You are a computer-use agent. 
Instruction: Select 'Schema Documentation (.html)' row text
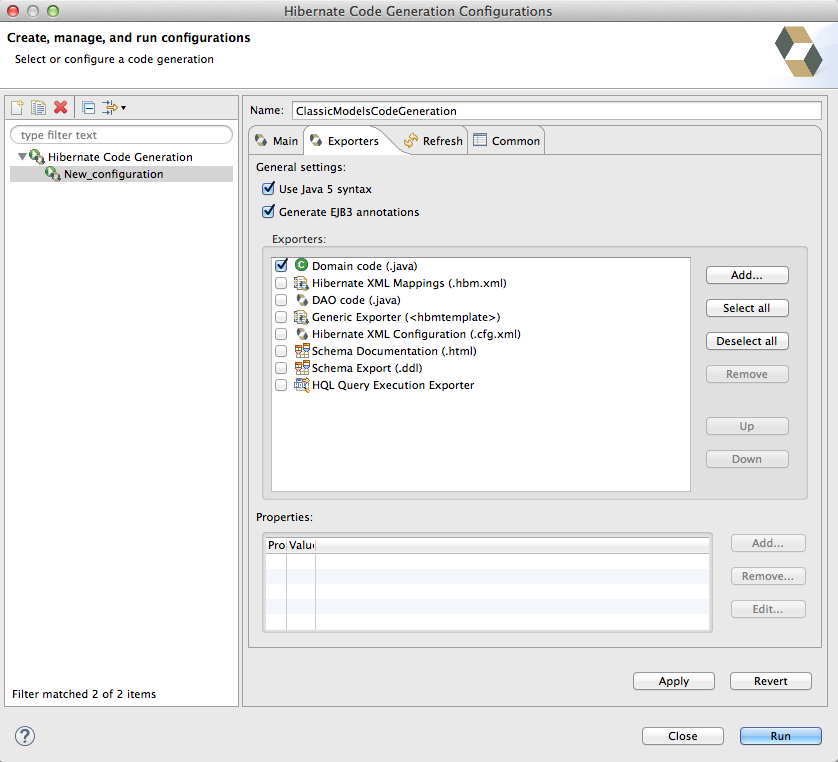coord(394,351)
